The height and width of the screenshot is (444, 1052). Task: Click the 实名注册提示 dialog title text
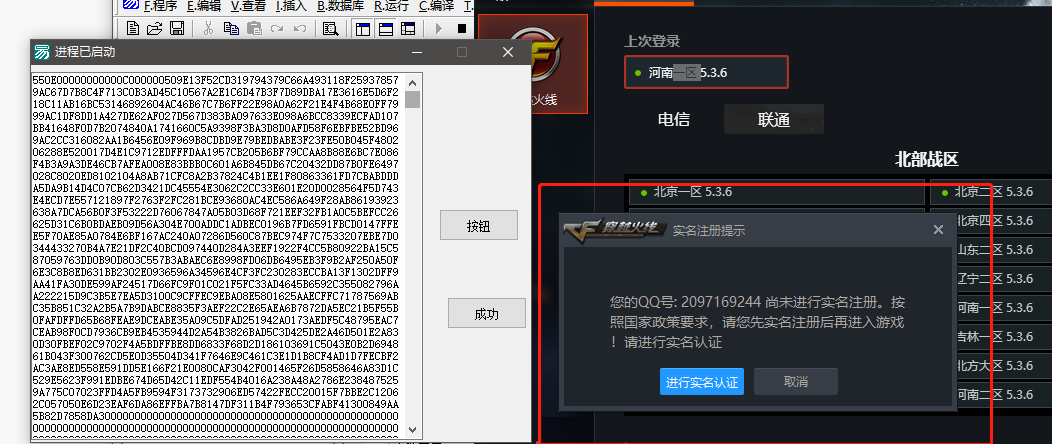pos(708,231)
